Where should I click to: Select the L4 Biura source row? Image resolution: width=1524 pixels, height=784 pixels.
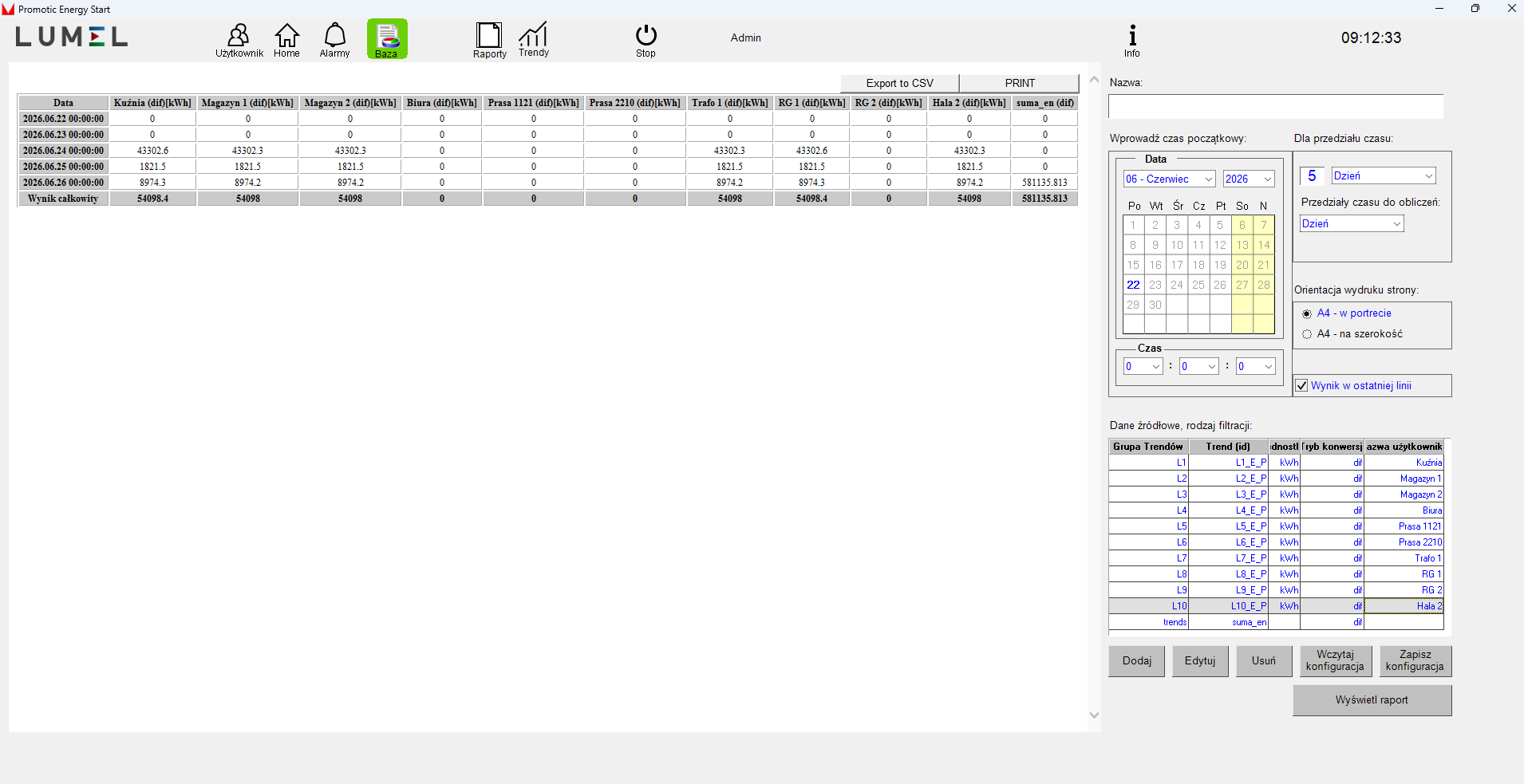(1276, 510)
